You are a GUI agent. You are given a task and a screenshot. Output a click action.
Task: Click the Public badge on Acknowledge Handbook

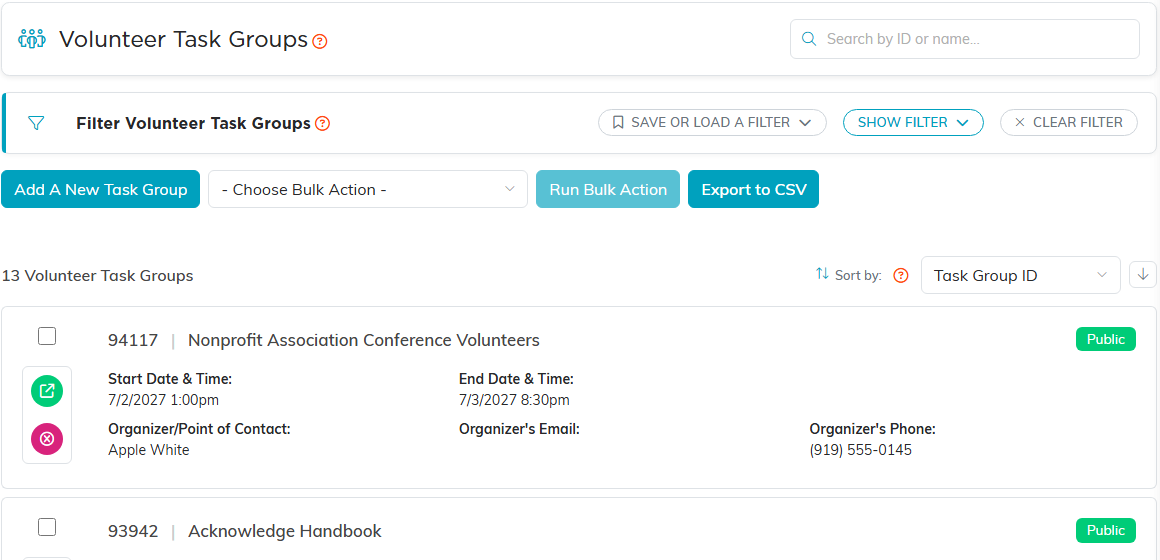pyautogui.click(x=1105, y=530)
